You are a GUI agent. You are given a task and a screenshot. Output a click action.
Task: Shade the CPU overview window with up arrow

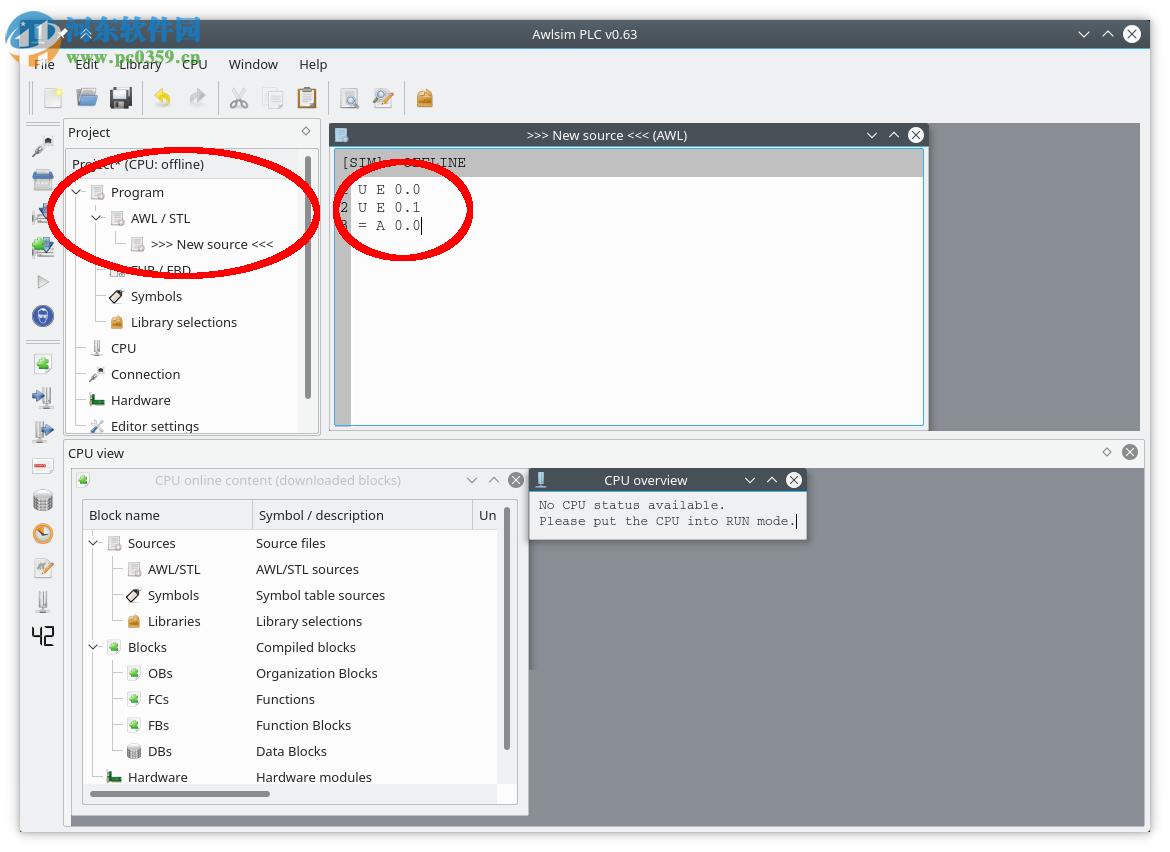point(772,480)
